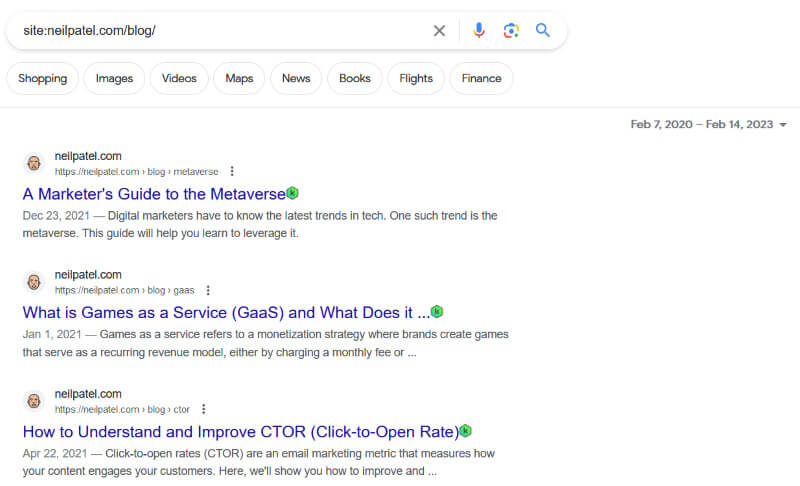Switch to the Maps filter
The image size is (800, 486).
pos(239,79)
